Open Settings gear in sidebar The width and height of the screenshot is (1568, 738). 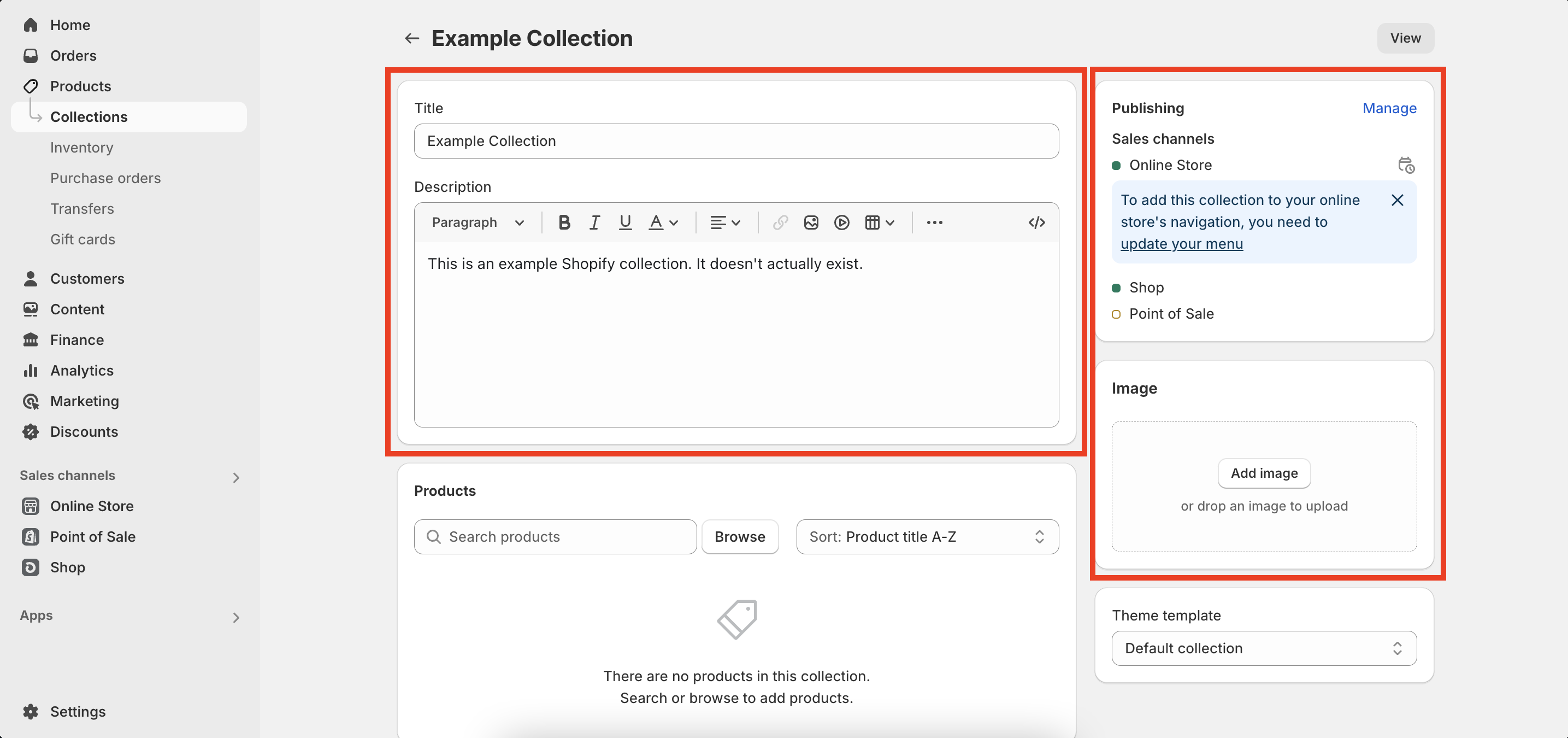(x=31, y=711)
